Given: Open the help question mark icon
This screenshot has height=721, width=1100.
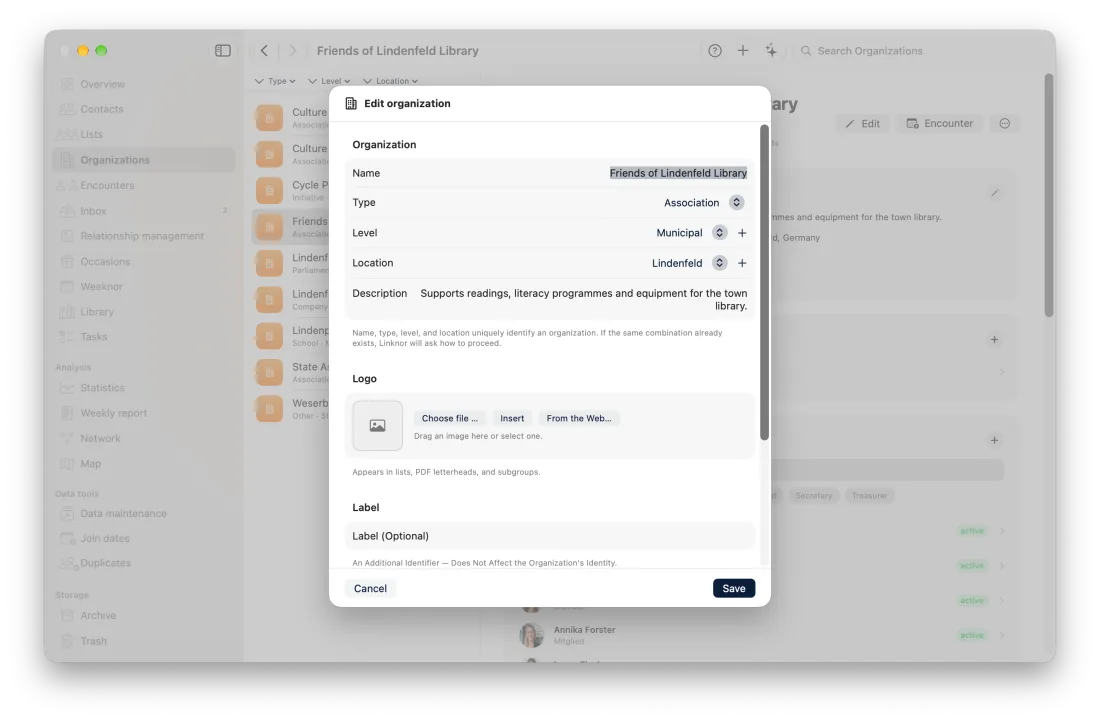Looking at the screenshot, I should tap(714, 50).
